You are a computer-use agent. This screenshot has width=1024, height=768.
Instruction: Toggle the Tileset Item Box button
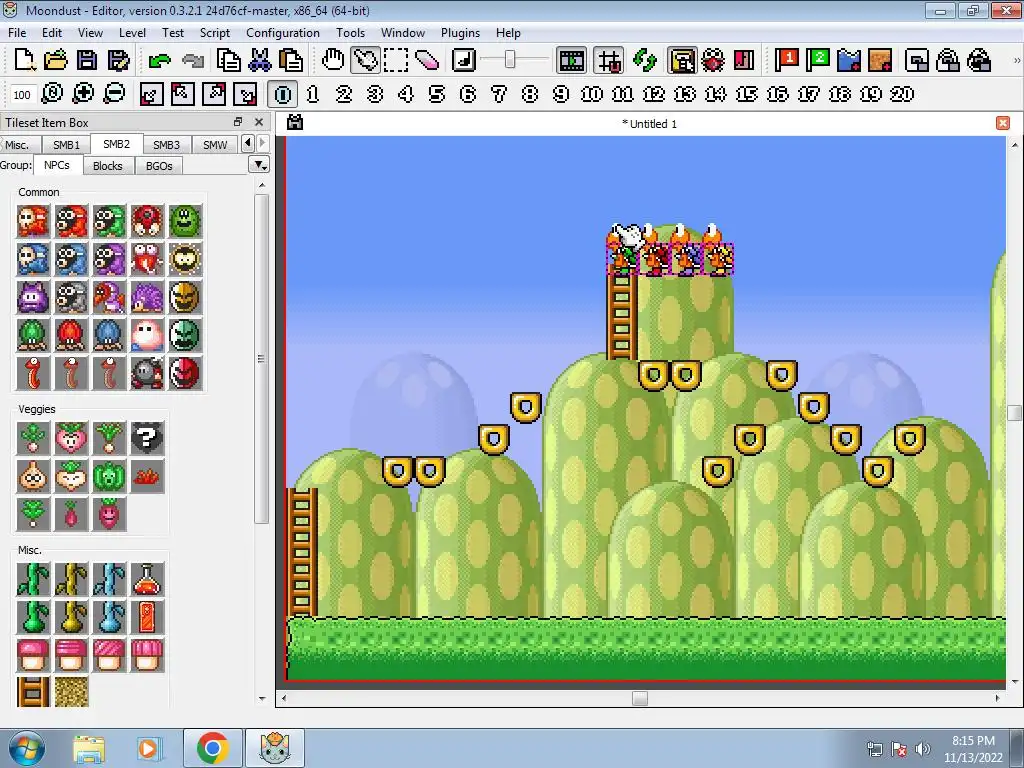(682, 60)
